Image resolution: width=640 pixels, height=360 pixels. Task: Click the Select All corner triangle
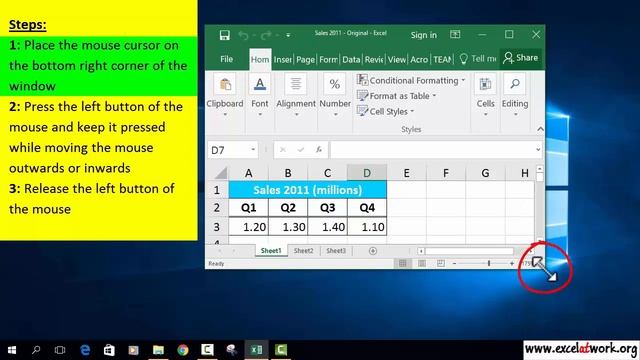(x=221, y=173)
